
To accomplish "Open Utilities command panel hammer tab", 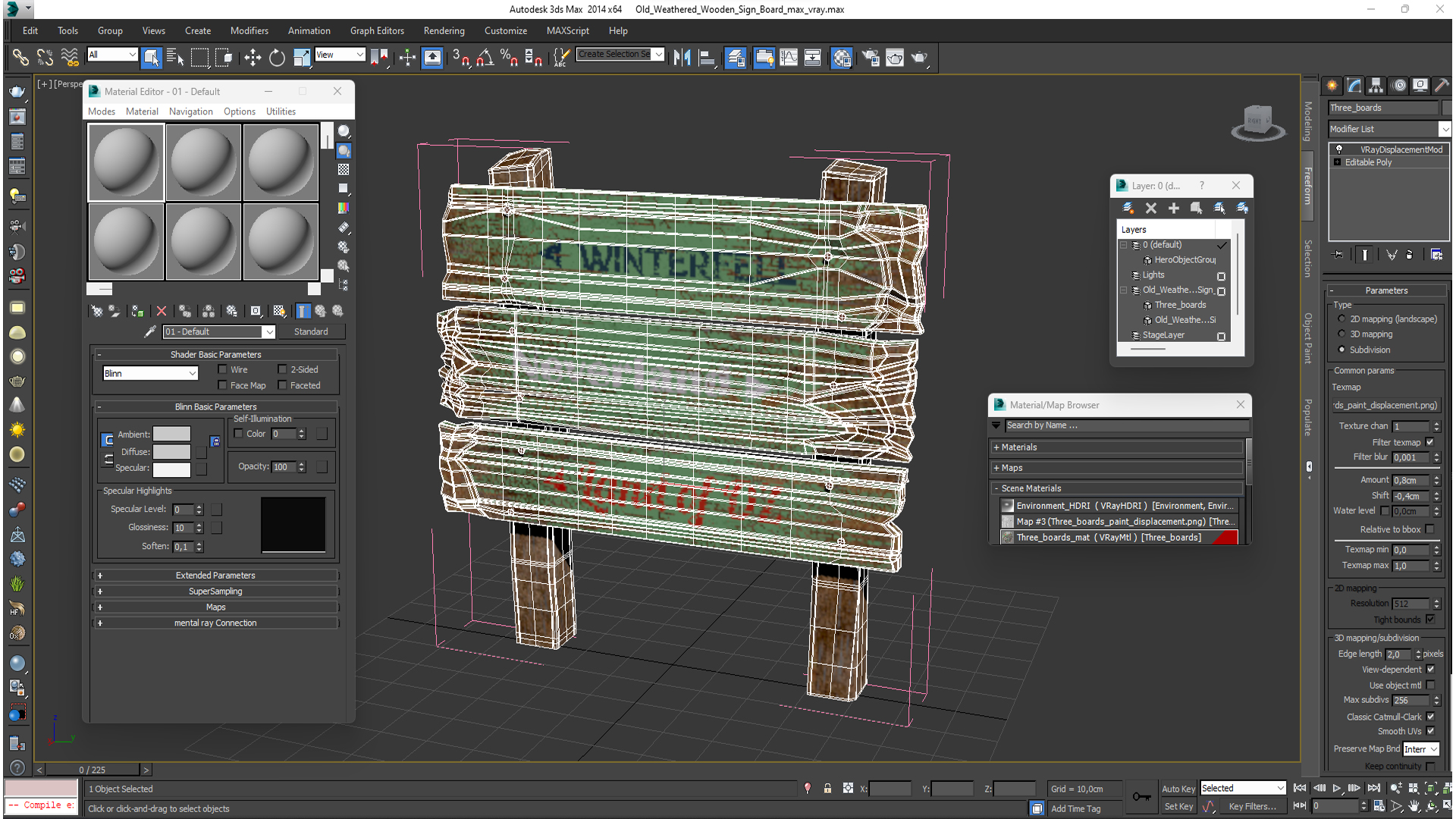I will (x=1442, y=85).
